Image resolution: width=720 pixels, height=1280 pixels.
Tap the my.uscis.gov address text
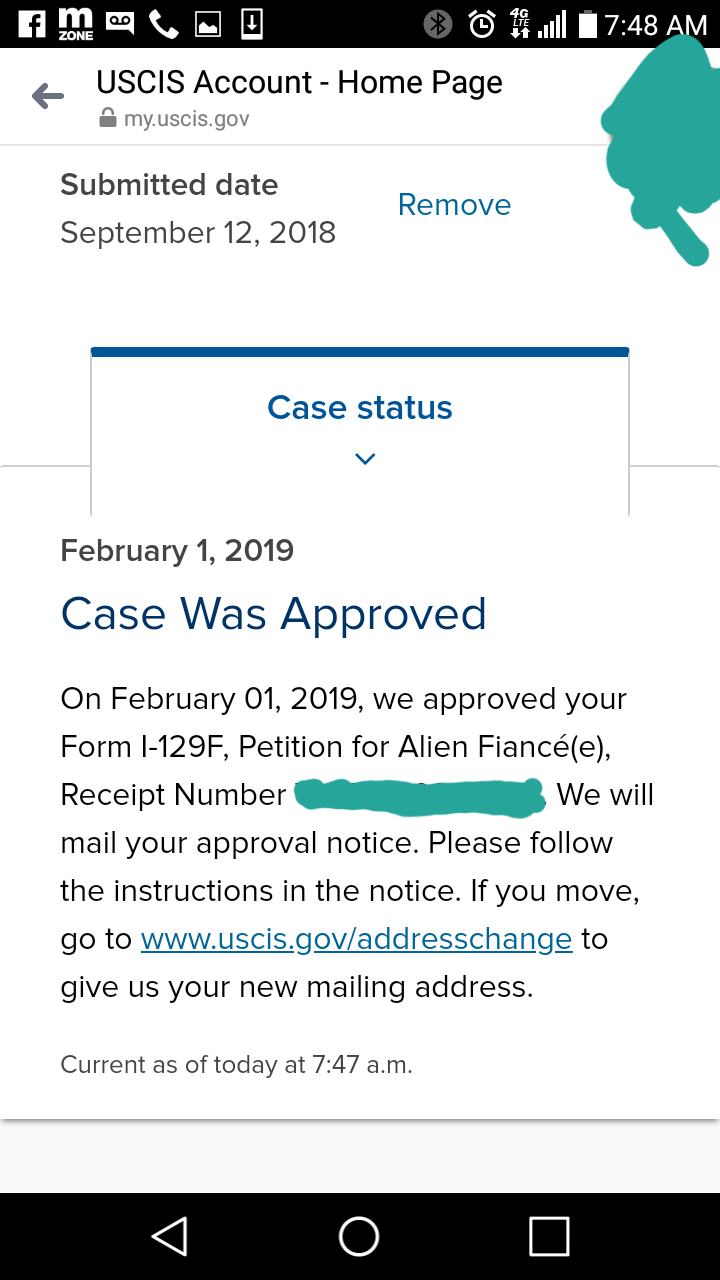point(186,119)
